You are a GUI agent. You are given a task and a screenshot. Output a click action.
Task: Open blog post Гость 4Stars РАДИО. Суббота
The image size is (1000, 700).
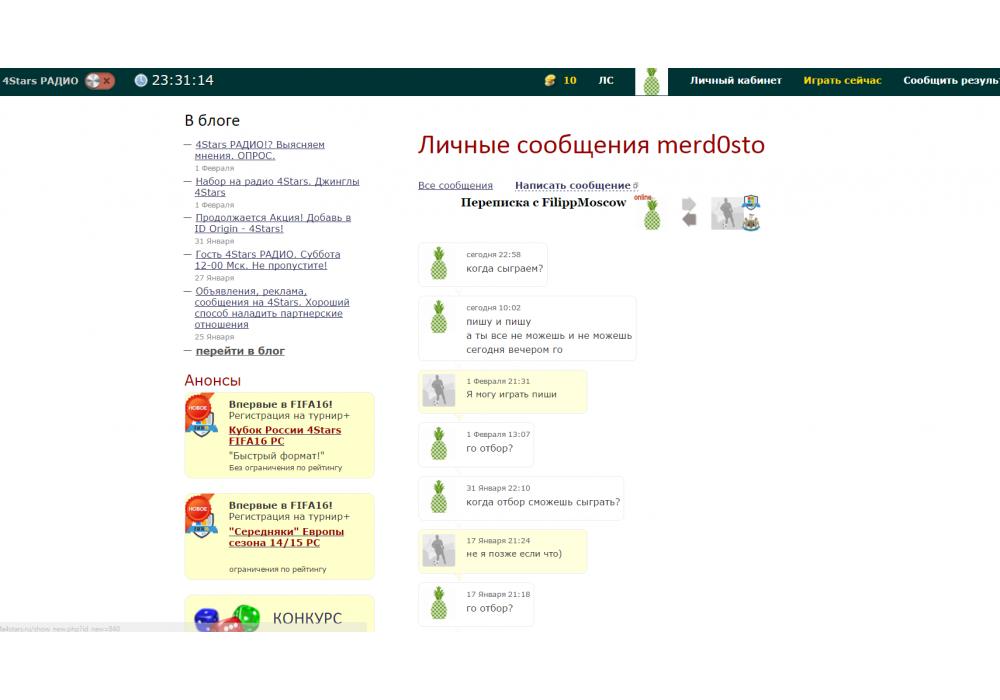point(267,259)
